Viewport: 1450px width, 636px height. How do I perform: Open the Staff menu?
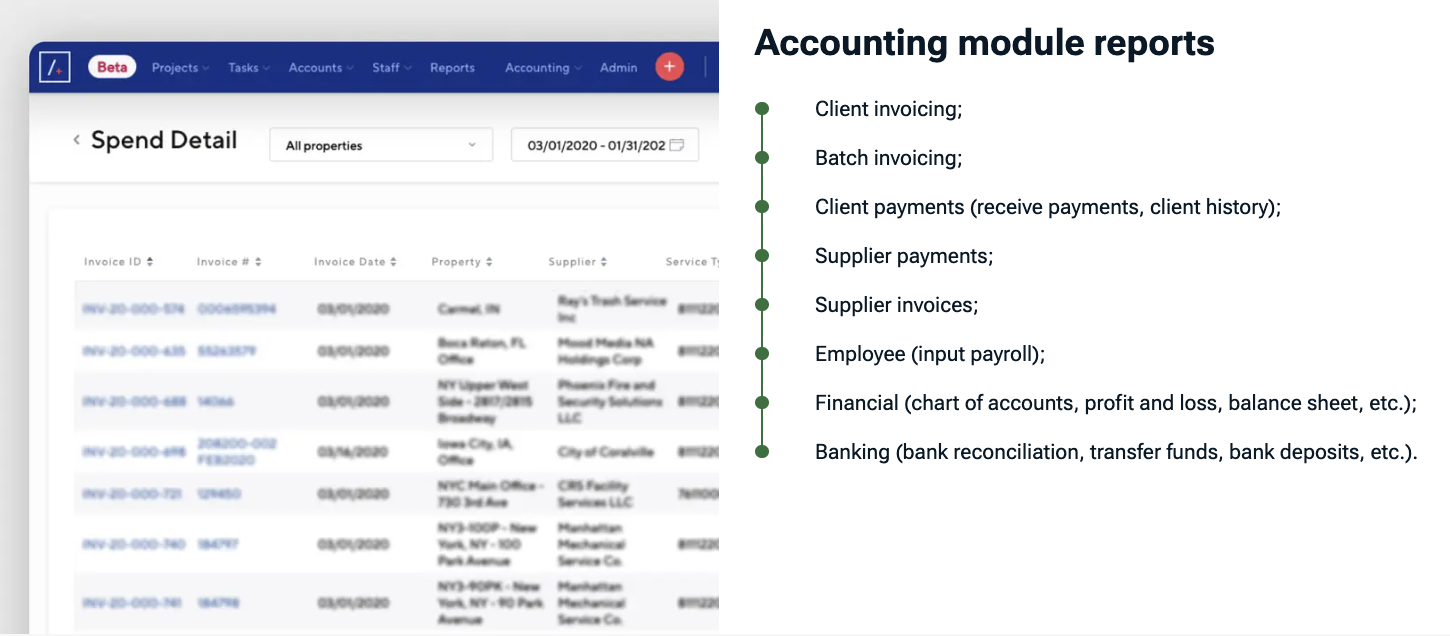pyautogui.click(x=391, y=68)
